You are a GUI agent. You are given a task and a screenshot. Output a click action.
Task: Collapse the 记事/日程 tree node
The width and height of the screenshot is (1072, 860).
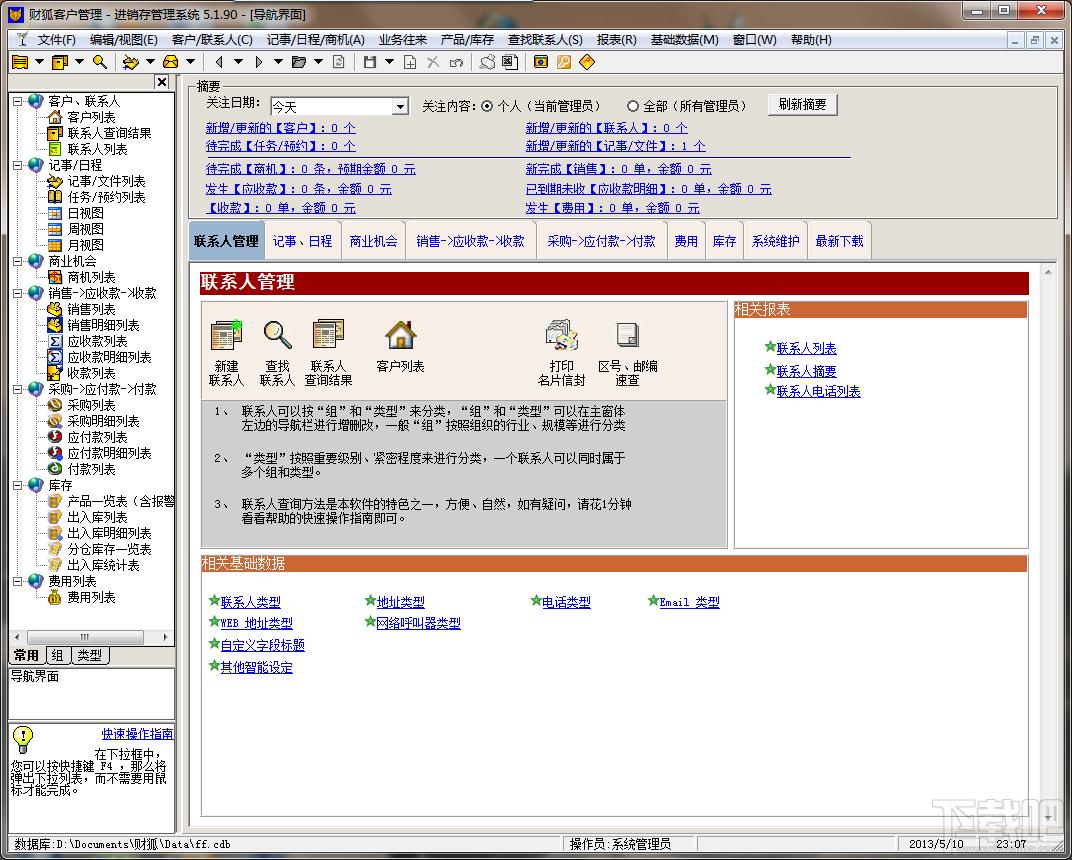pyautogui.click(x=18, y=165)
